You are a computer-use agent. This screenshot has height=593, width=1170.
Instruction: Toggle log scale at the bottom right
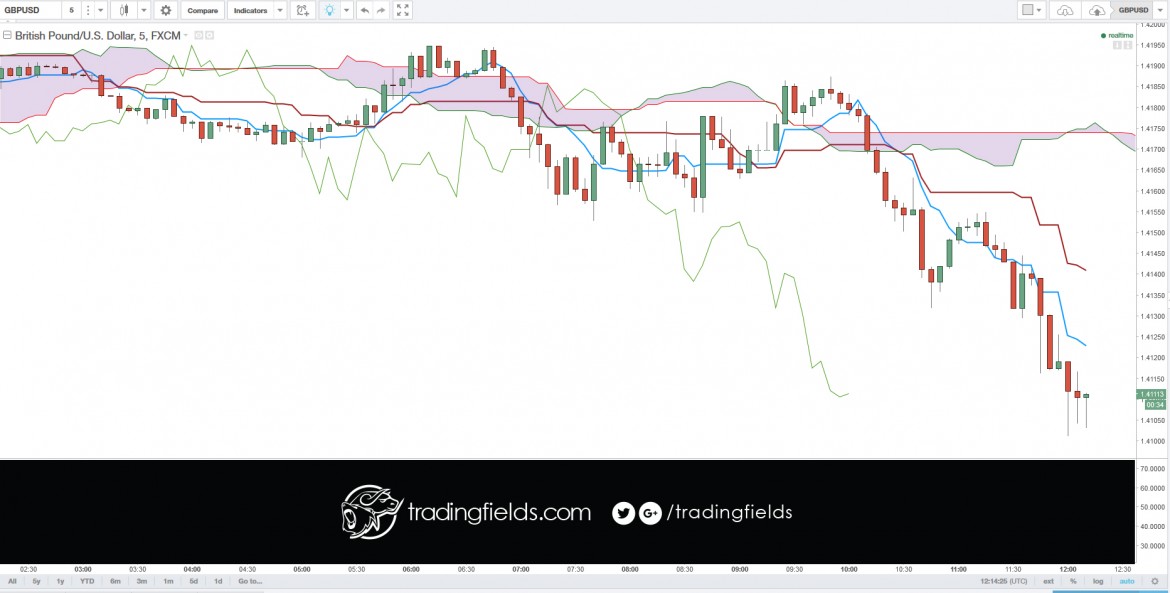1098,581
